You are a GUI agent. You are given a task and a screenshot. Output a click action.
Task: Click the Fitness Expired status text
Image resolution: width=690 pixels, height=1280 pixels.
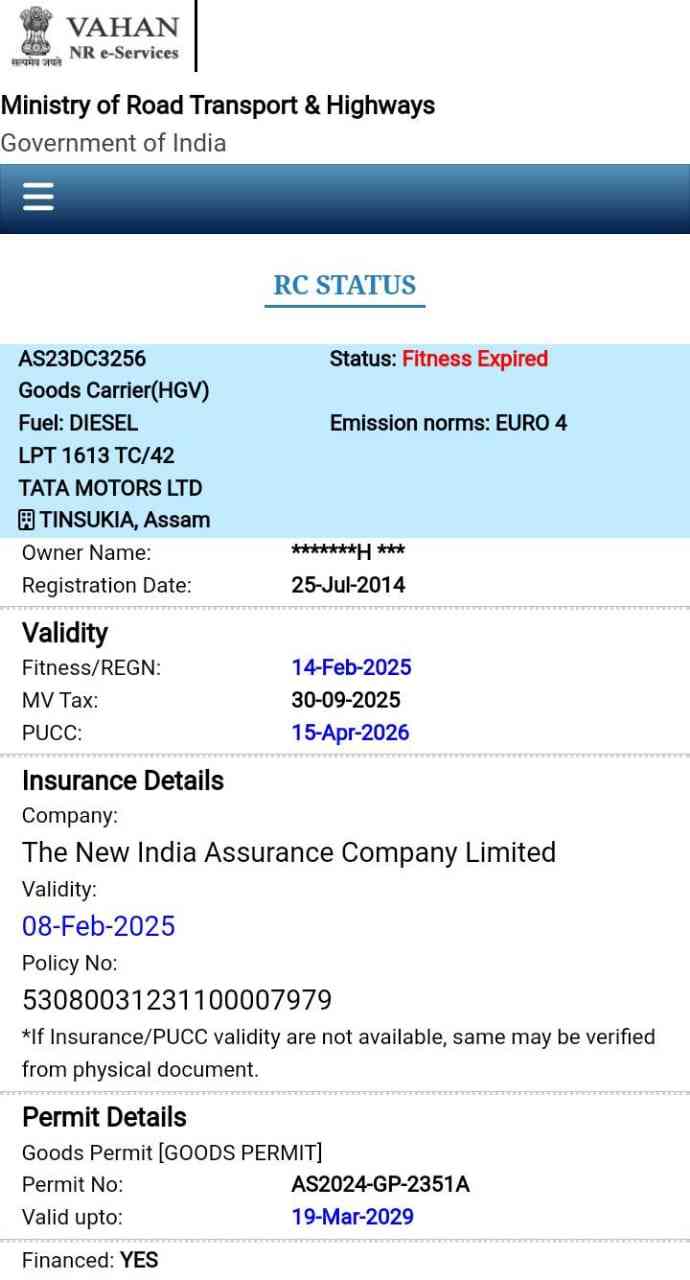(474, 358)
